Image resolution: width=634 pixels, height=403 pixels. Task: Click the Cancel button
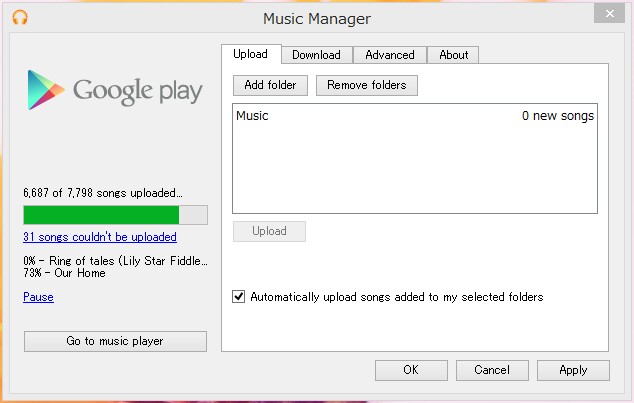pos(492,370)
